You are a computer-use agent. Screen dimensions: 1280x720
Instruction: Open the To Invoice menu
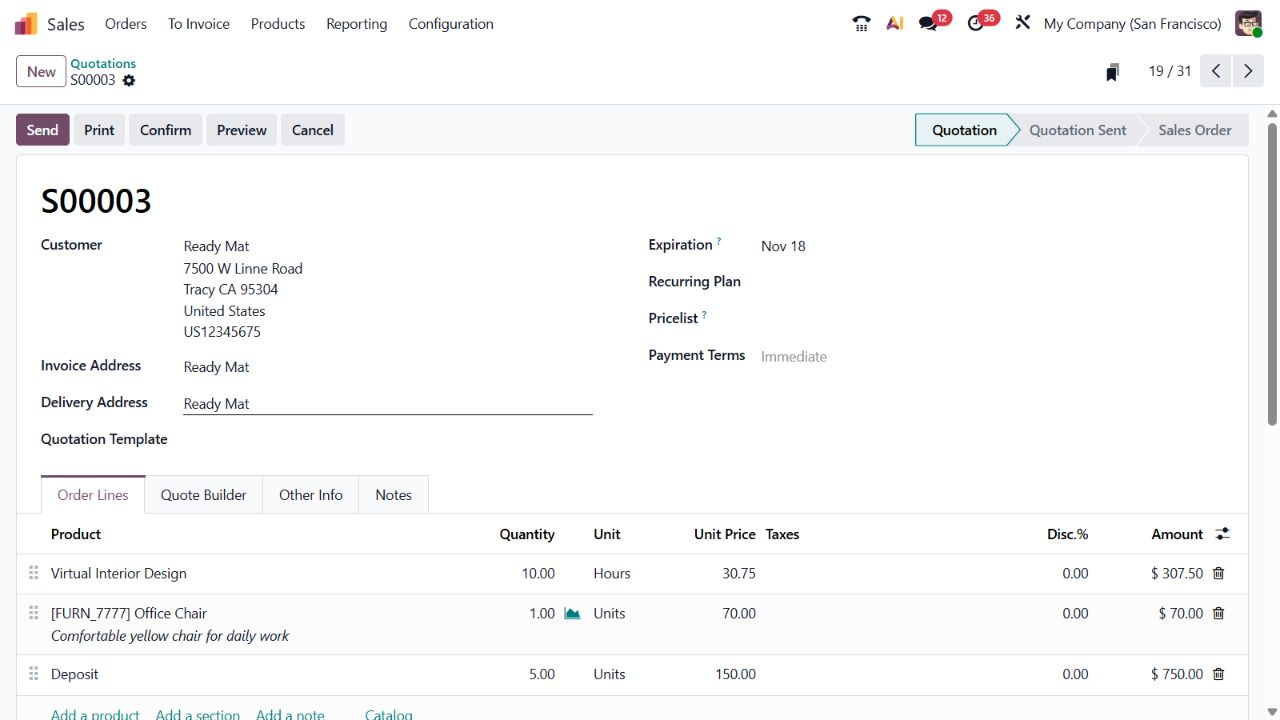[x=199, y=23]
